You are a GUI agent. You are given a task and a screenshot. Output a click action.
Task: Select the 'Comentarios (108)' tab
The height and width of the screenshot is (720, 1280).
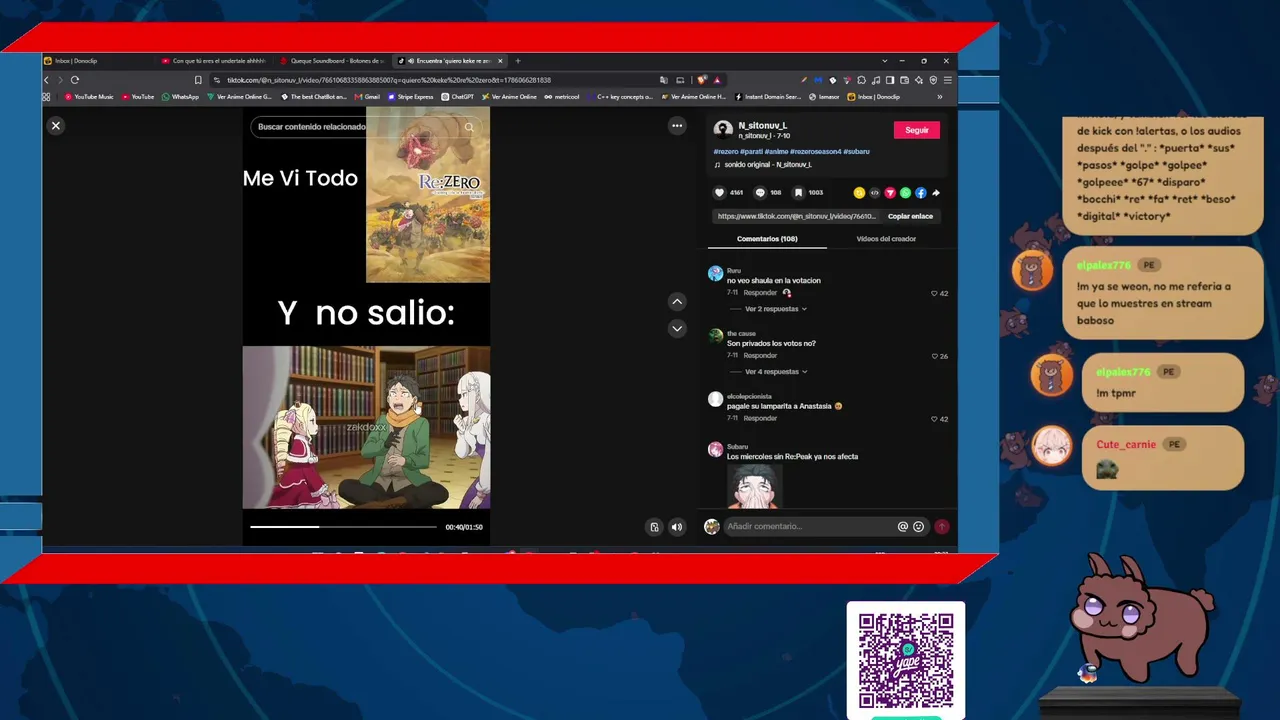[767, 239]
